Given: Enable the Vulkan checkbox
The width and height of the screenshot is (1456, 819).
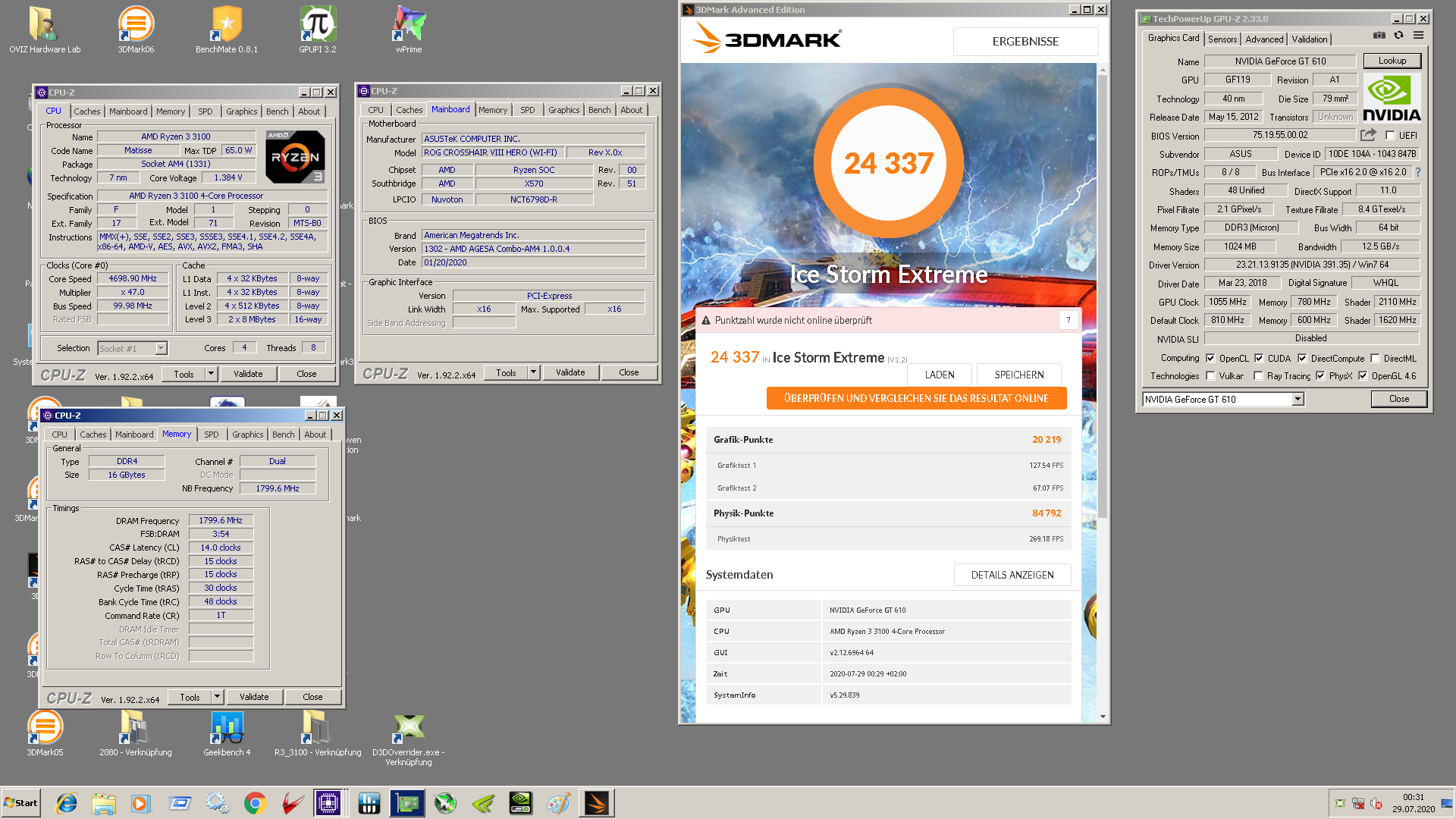Looking at the screenshot, I should [1210, 376].
